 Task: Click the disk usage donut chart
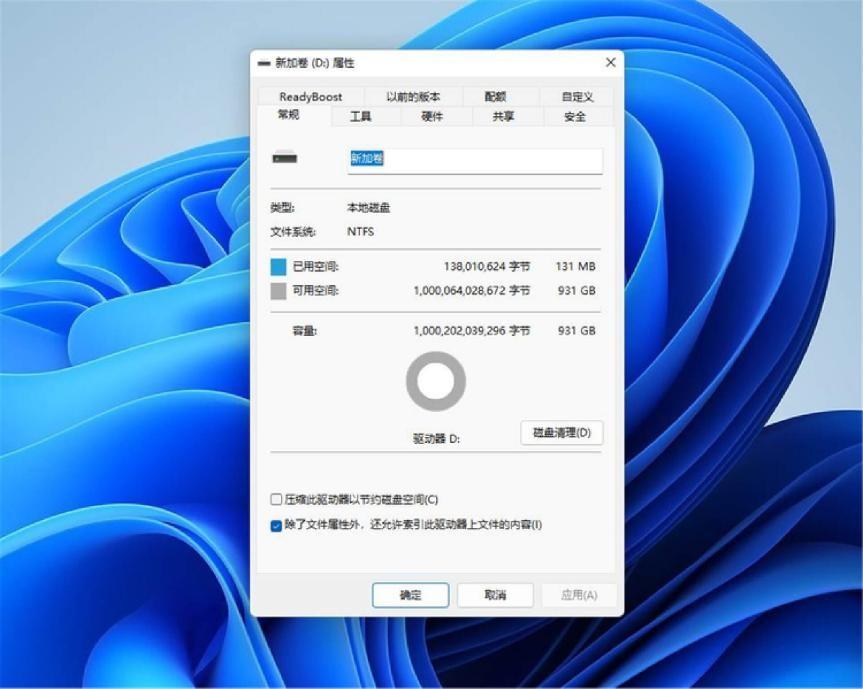click(x=436, y=381)
